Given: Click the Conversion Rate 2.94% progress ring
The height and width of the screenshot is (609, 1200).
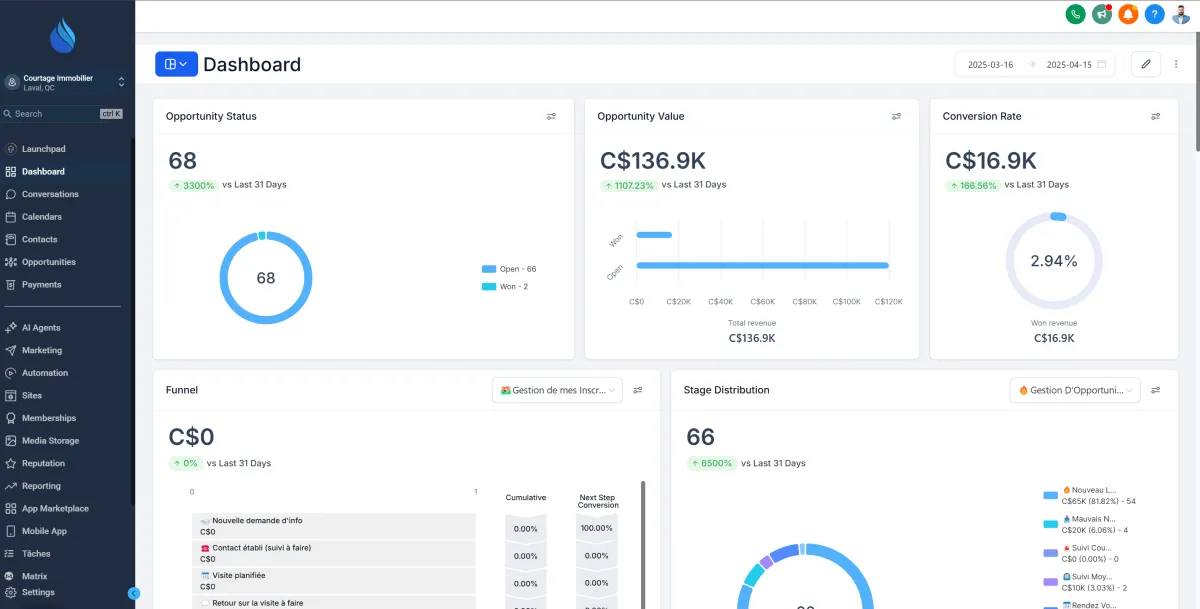Looking at the screenshot, I should click(1054, 261).
